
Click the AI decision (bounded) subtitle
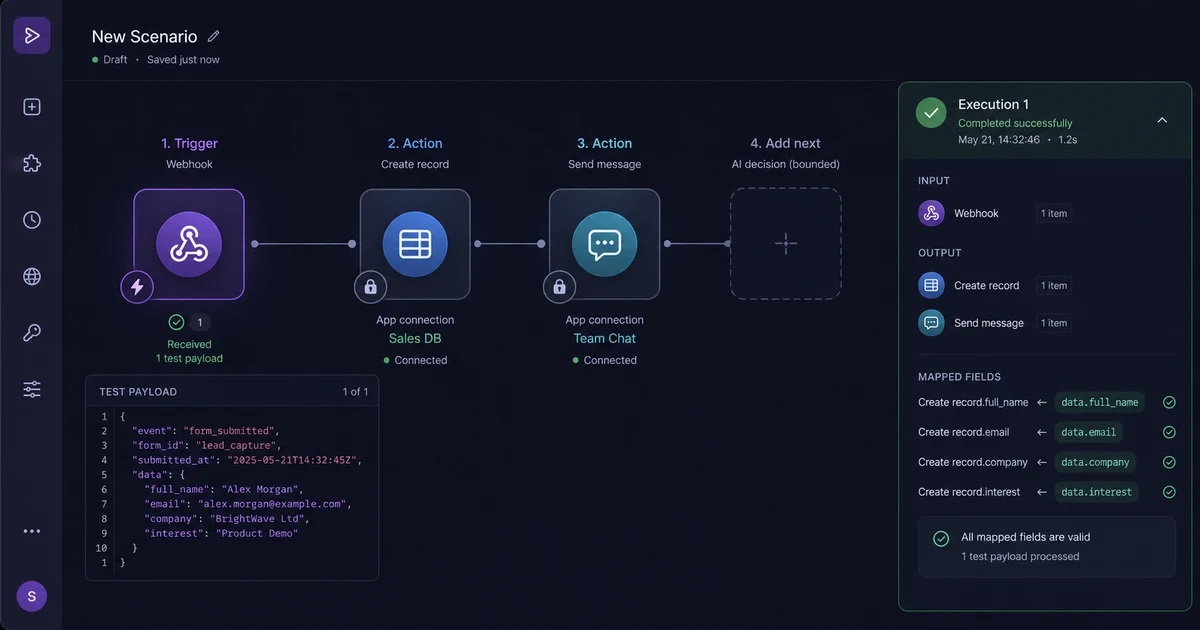(785, 164)
